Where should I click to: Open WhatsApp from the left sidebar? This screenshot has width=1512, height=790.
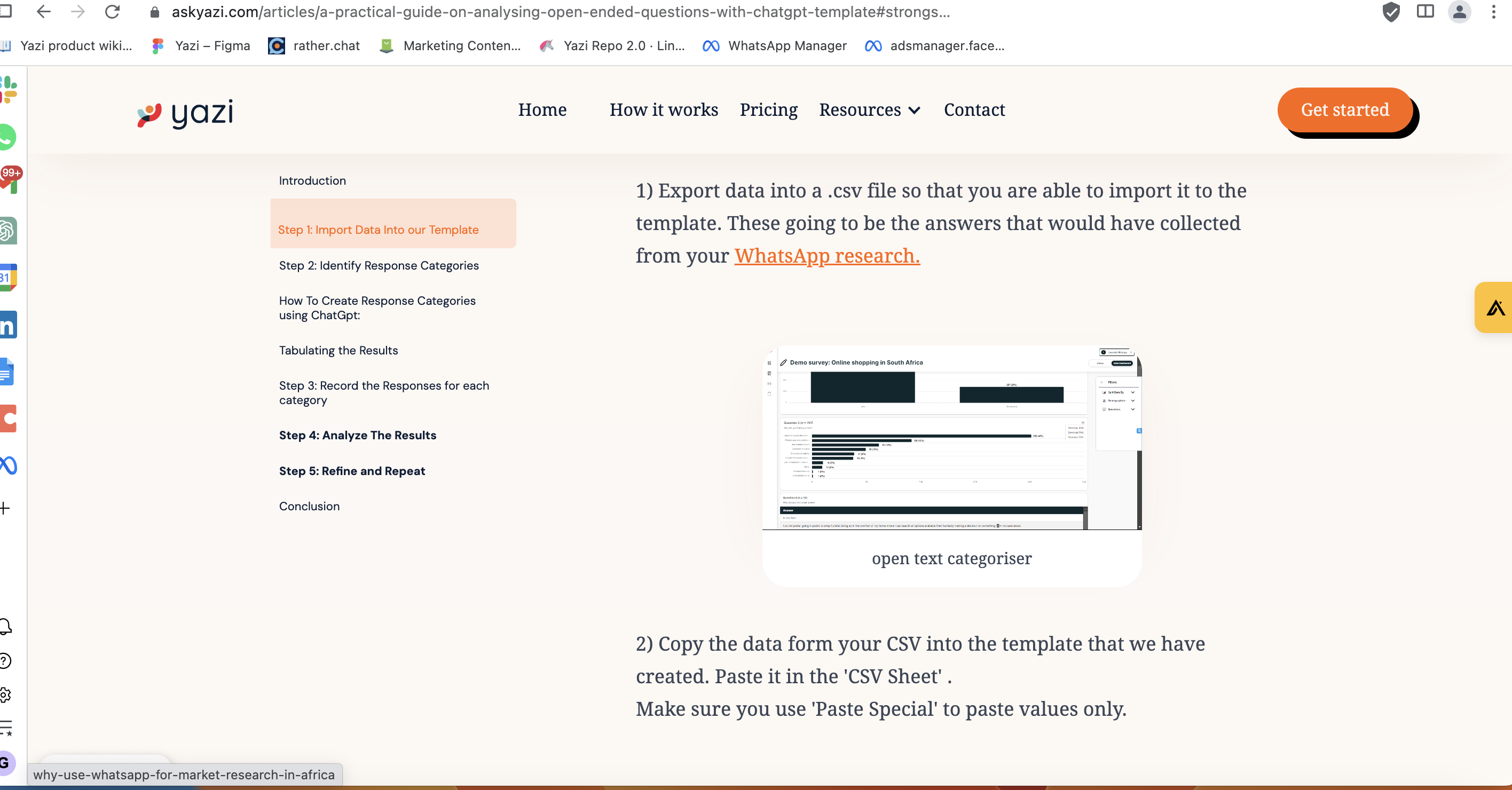point(7,137)
